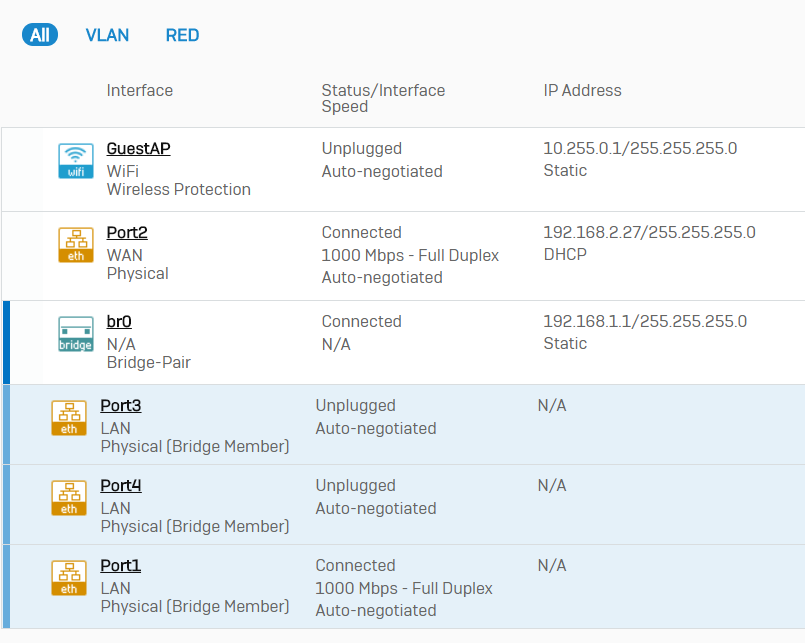The height and width of the screenshot is (643, 805).
Task: Open the Port2 interface link
Action: point(127,233)
